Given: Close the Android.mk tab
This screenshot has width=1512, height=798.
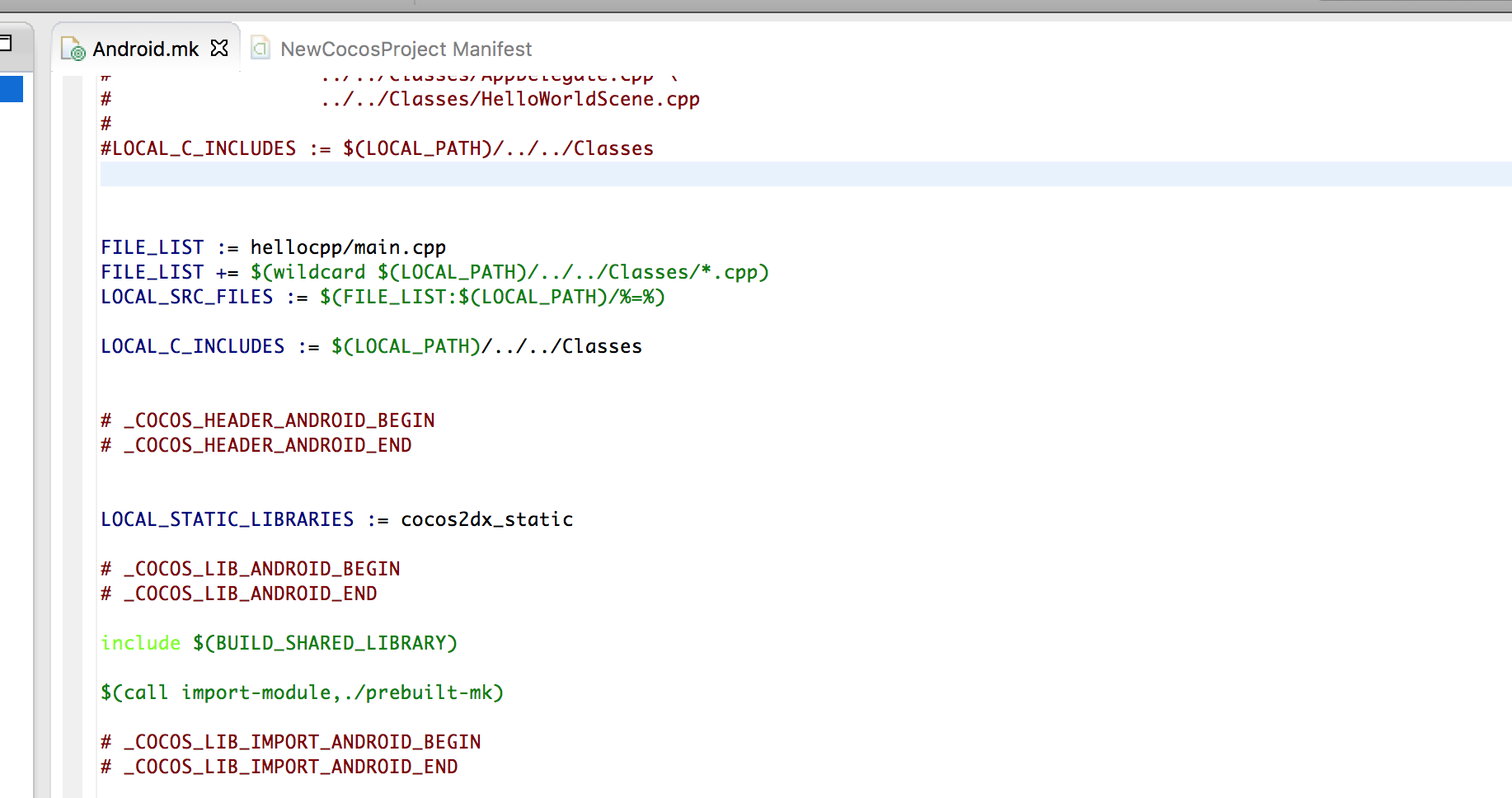Looking at the screenshot, I should click(x=219, y=49).
